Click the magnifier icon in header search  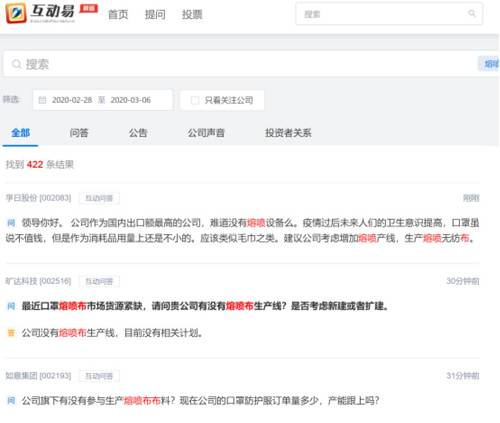click(x=472, y=13)
